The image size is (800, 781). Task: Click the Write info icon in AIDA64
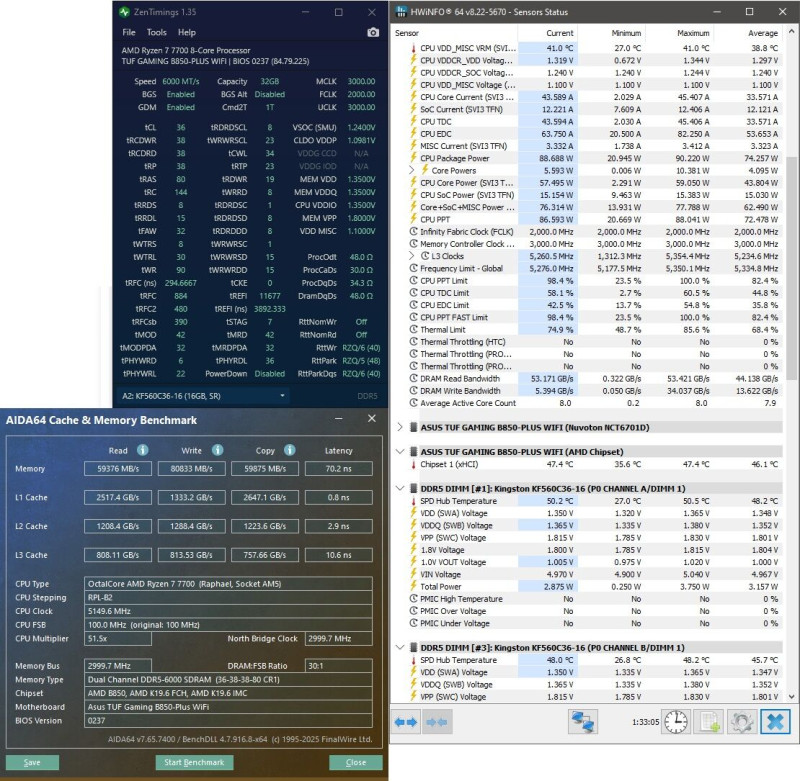point(218,450)
